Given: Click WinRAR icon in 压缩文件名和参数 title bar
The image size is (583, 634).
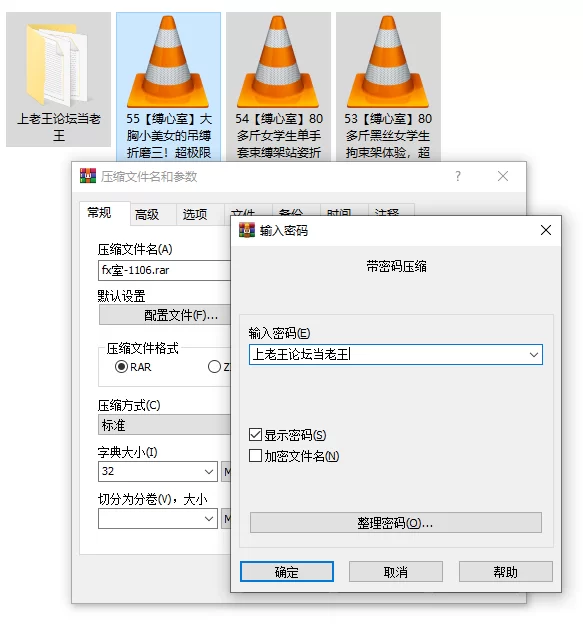Looking at the screenshot, I should pyautogui.click(x=88, y=176).
